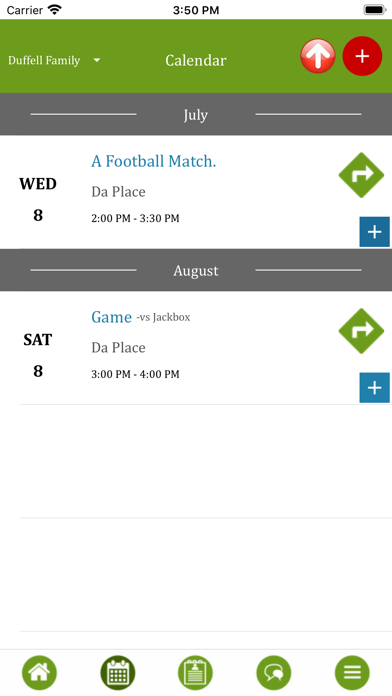
Task: Expand July 8 event with blue plus
Action: (x=375, y=232)
